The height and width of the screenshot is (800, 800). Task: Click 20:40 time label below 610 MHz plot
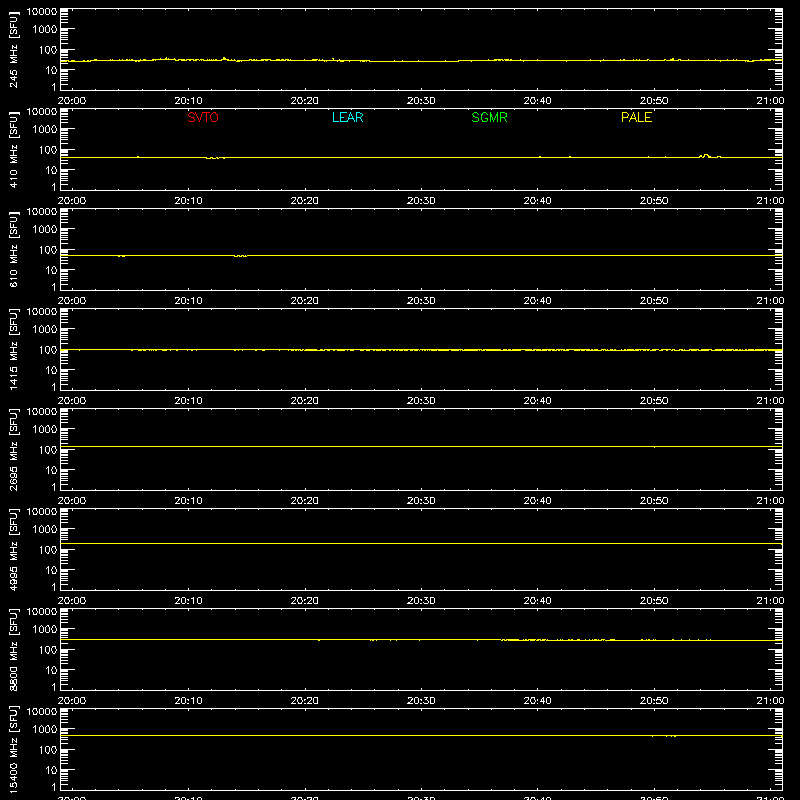[537, 301]
